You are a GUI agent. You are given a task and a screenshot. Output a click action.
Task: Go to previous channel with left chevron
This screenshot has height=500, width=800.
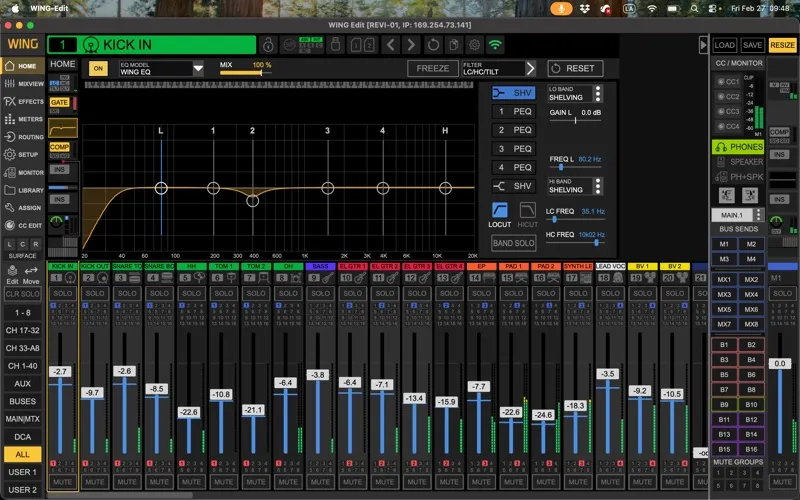pos(390,45)
